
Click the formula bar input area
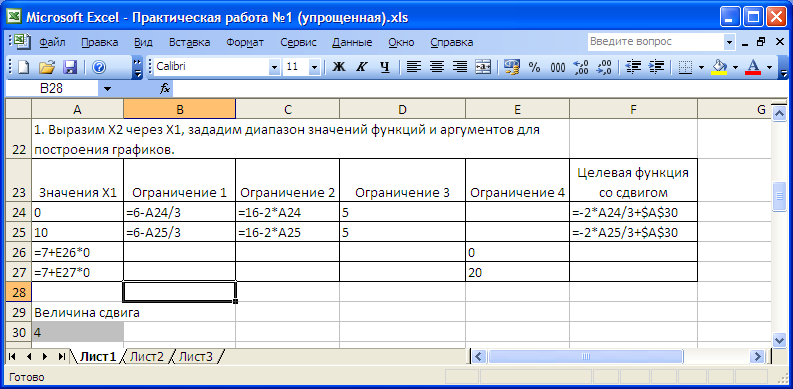(480, 89)
